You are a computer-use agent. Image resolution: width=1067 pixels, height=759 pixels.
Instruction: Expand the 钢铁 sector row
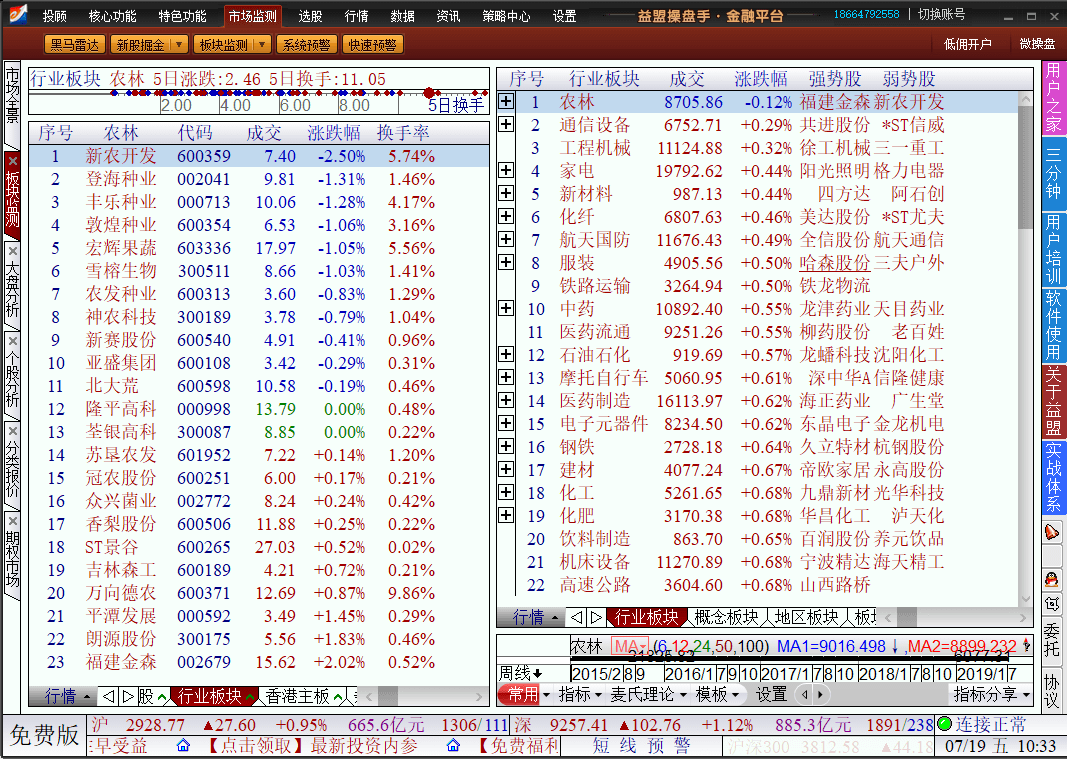(506, 446)
